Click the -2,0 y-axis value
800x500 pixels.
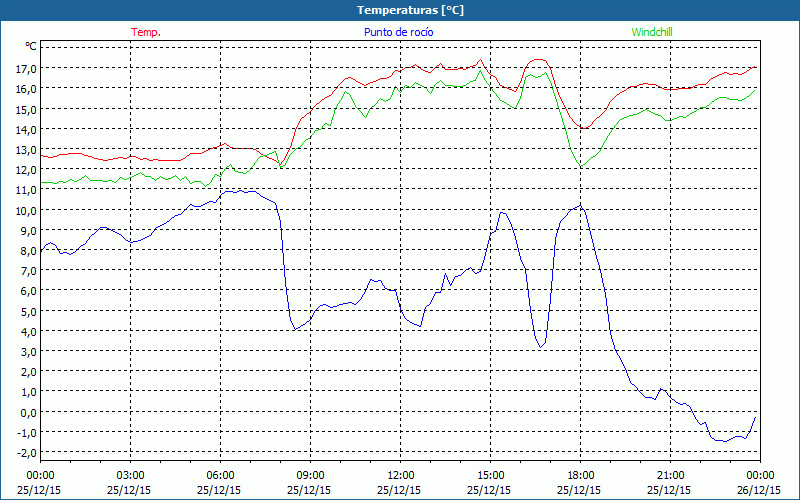(x=29, y=453)
